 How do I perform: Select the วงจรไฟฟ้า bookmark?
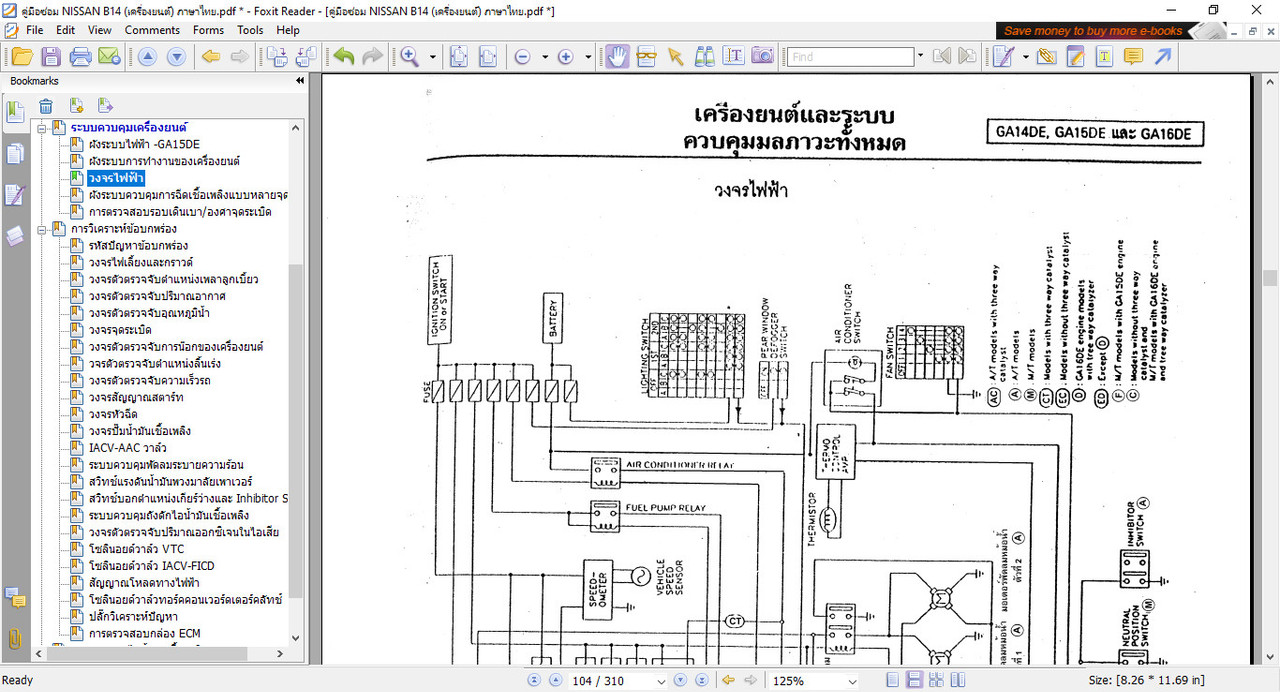coord(115,178)
